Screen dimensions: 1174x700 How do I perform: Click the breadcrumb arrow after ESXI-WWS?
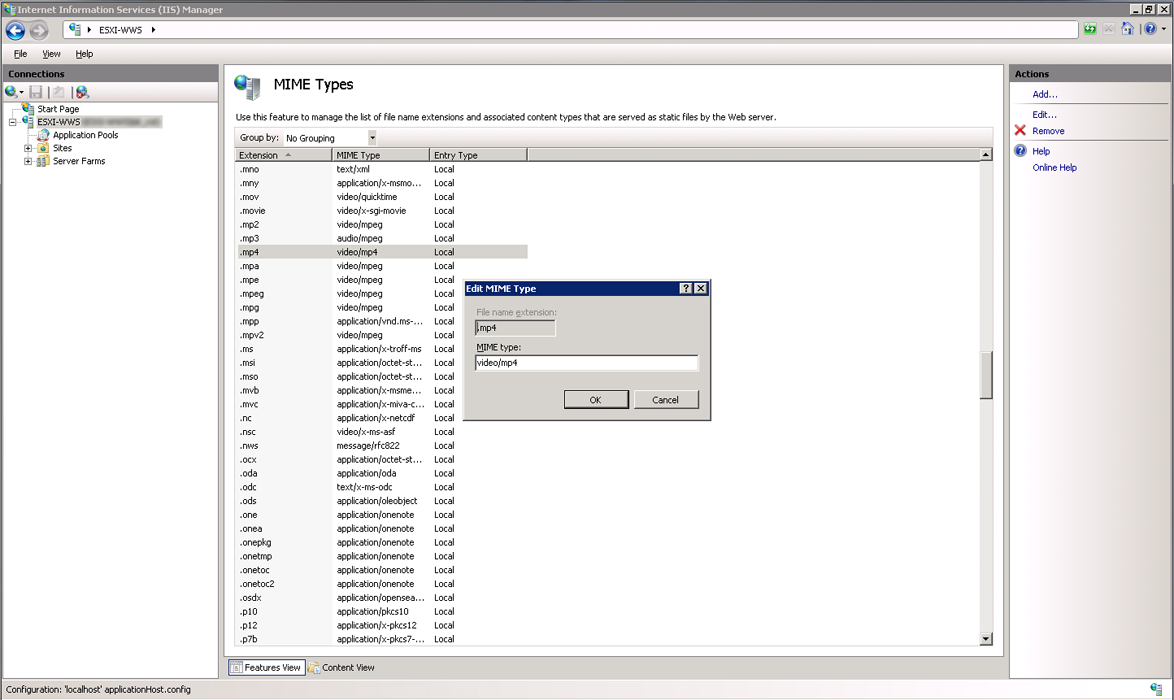click(x=153, y=30)
